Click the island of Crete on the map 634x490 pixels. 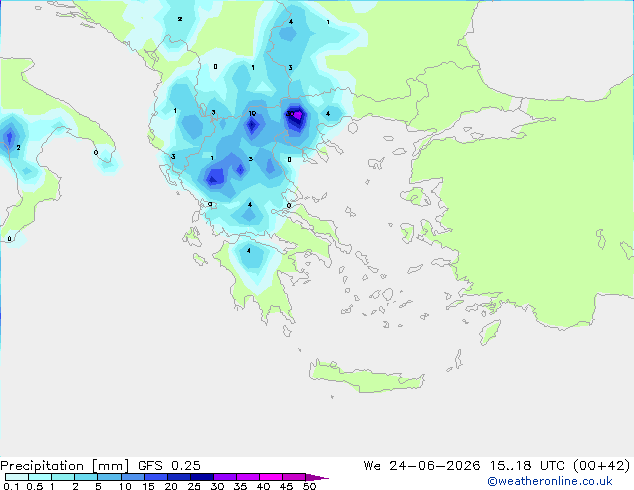[366, 376]
